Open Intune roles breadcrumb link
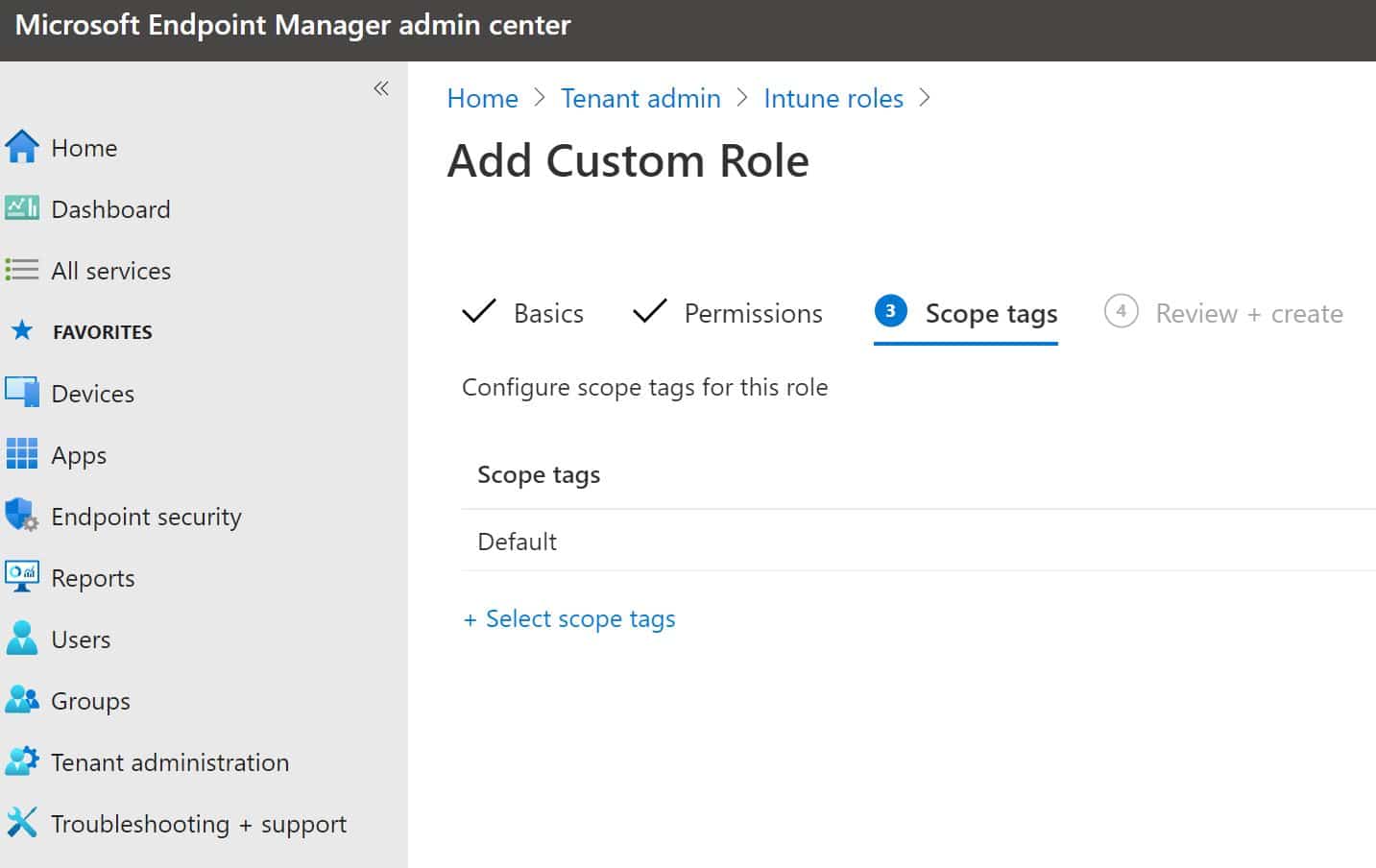 (x=833, y=98)
